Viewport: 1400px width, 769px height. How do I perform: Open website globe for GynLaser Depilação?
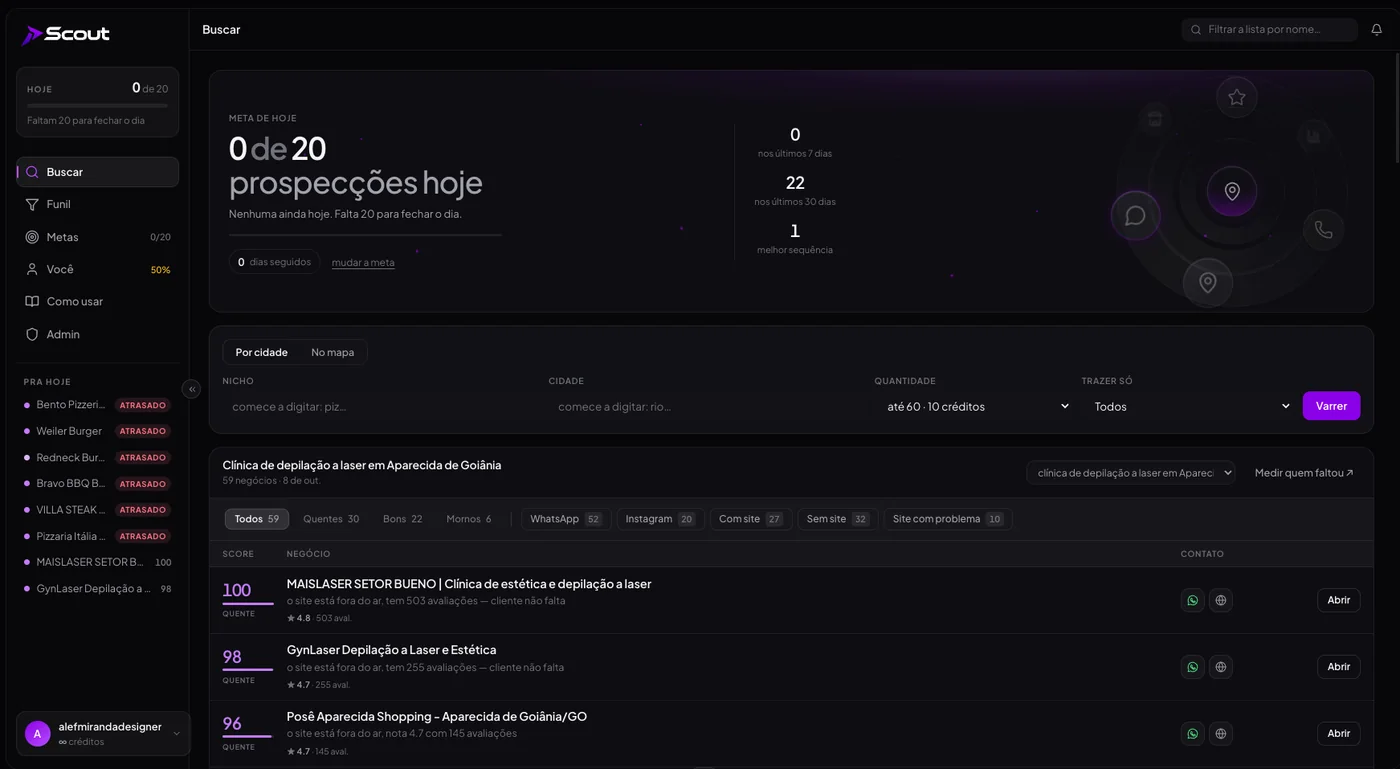(1220, 667)
